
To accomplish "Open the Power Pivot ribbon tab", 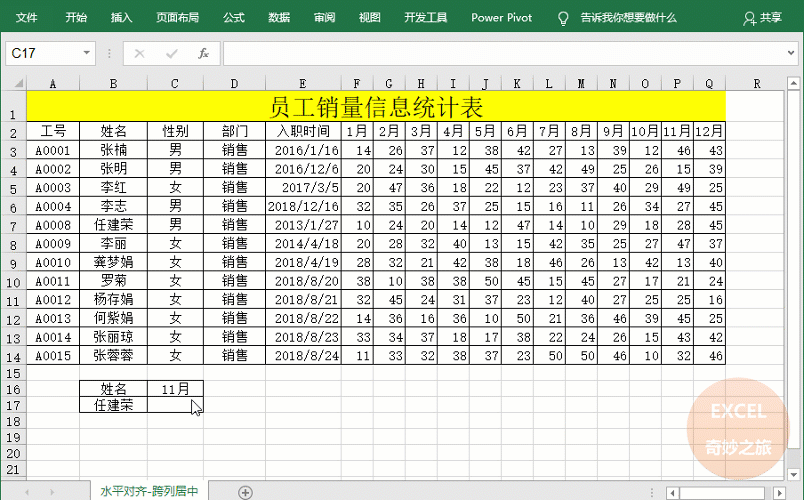I will tap(501, 17).
